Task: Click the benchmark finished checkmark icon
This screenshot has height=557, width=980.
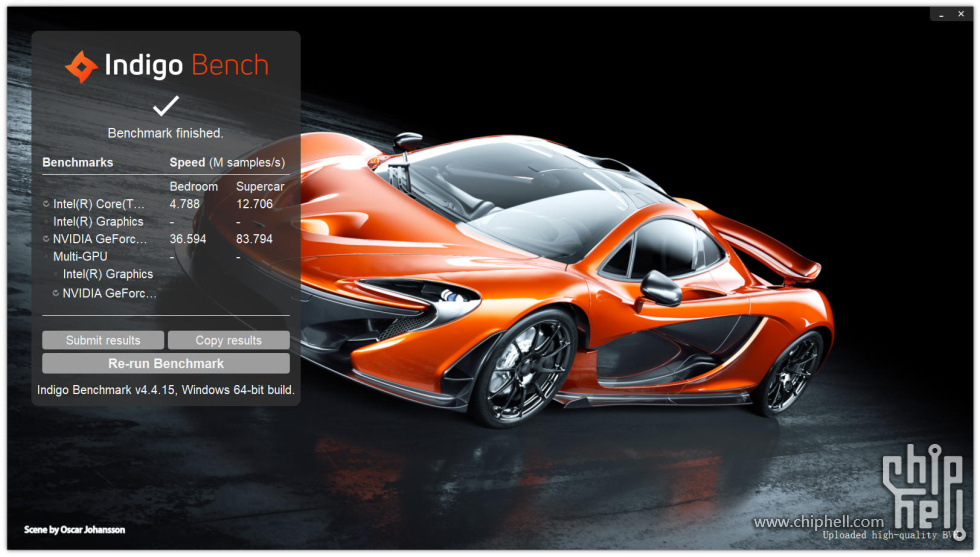Action: 166,106
